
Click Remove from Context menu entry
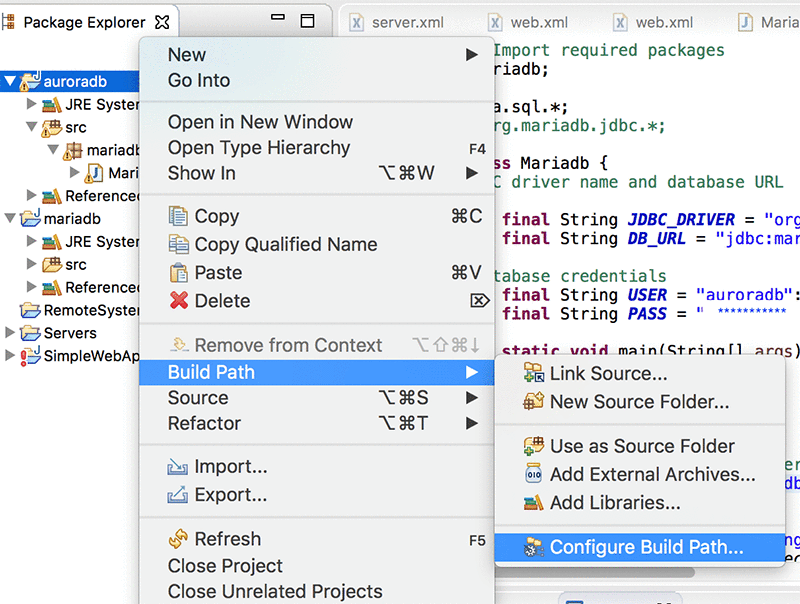point(317,345)
